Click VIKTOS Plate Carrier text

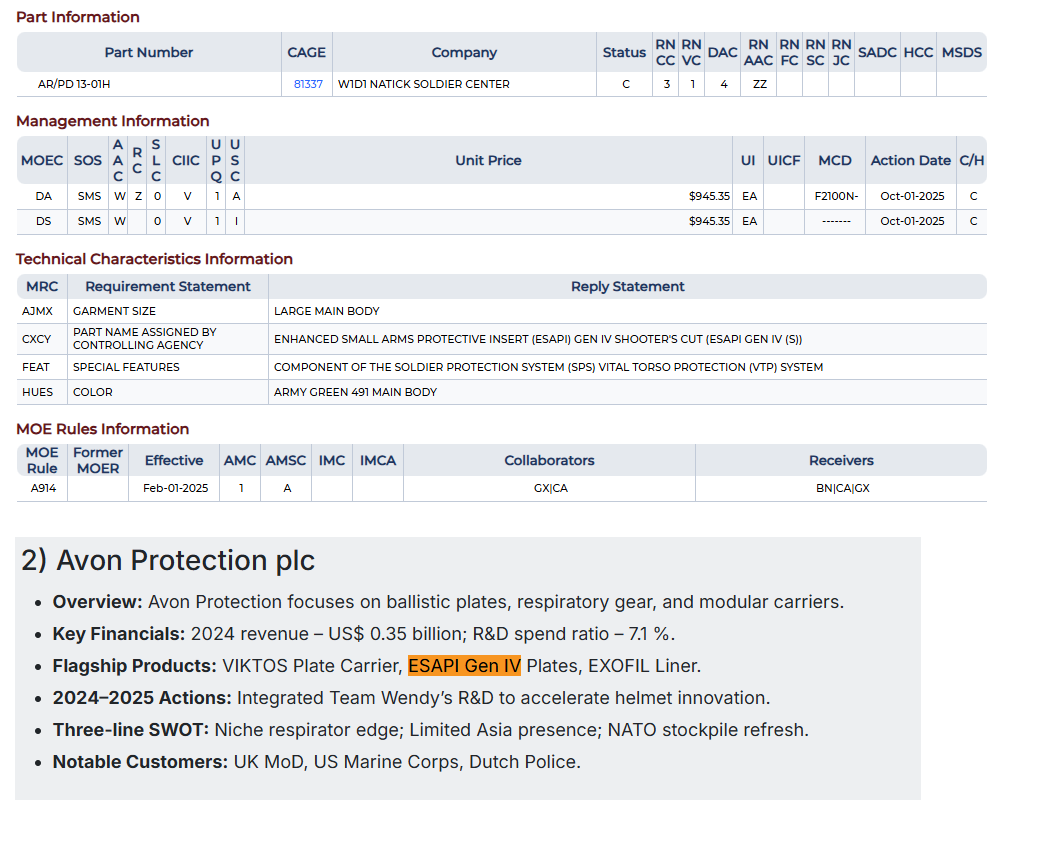pos(312,666)
